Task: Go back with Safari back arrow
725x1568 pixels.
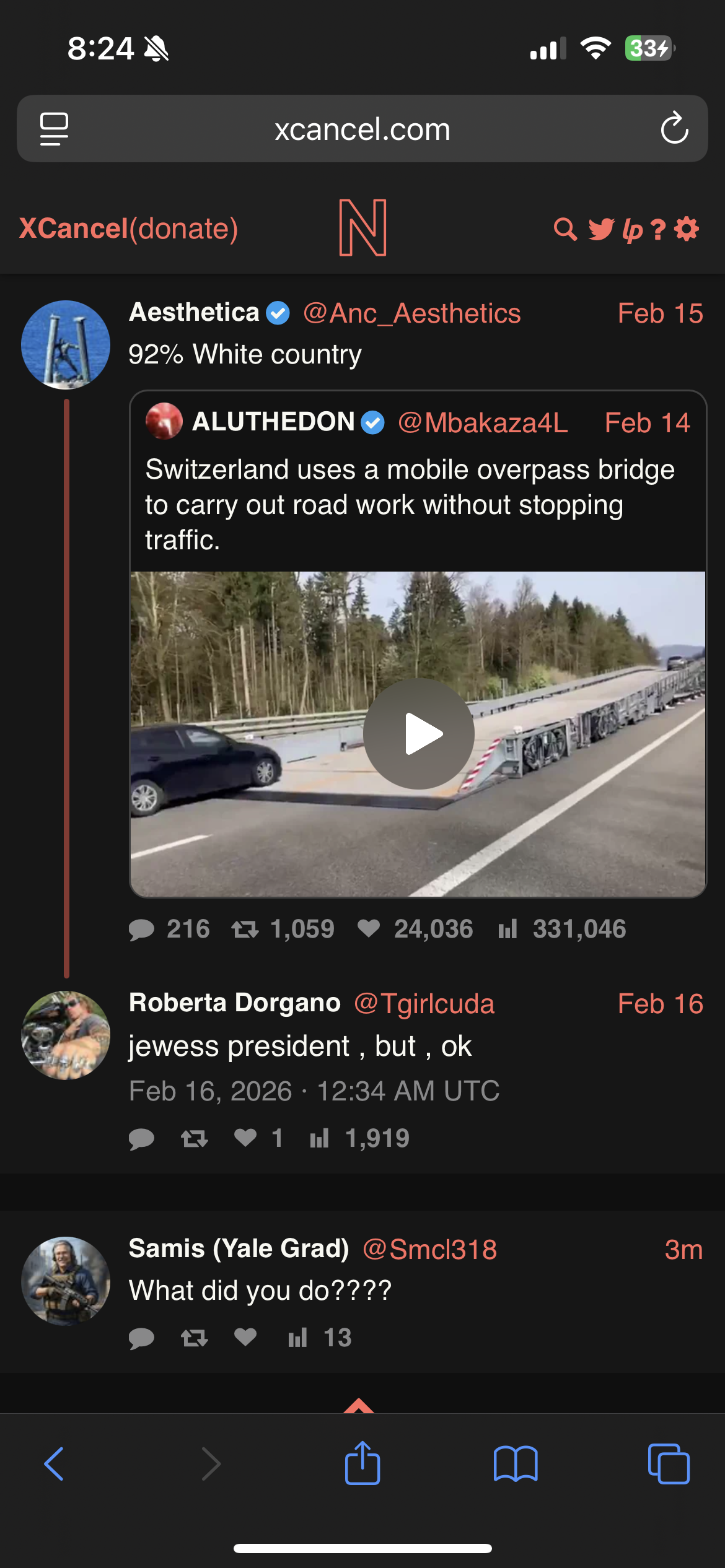Action: point(55,1464)
